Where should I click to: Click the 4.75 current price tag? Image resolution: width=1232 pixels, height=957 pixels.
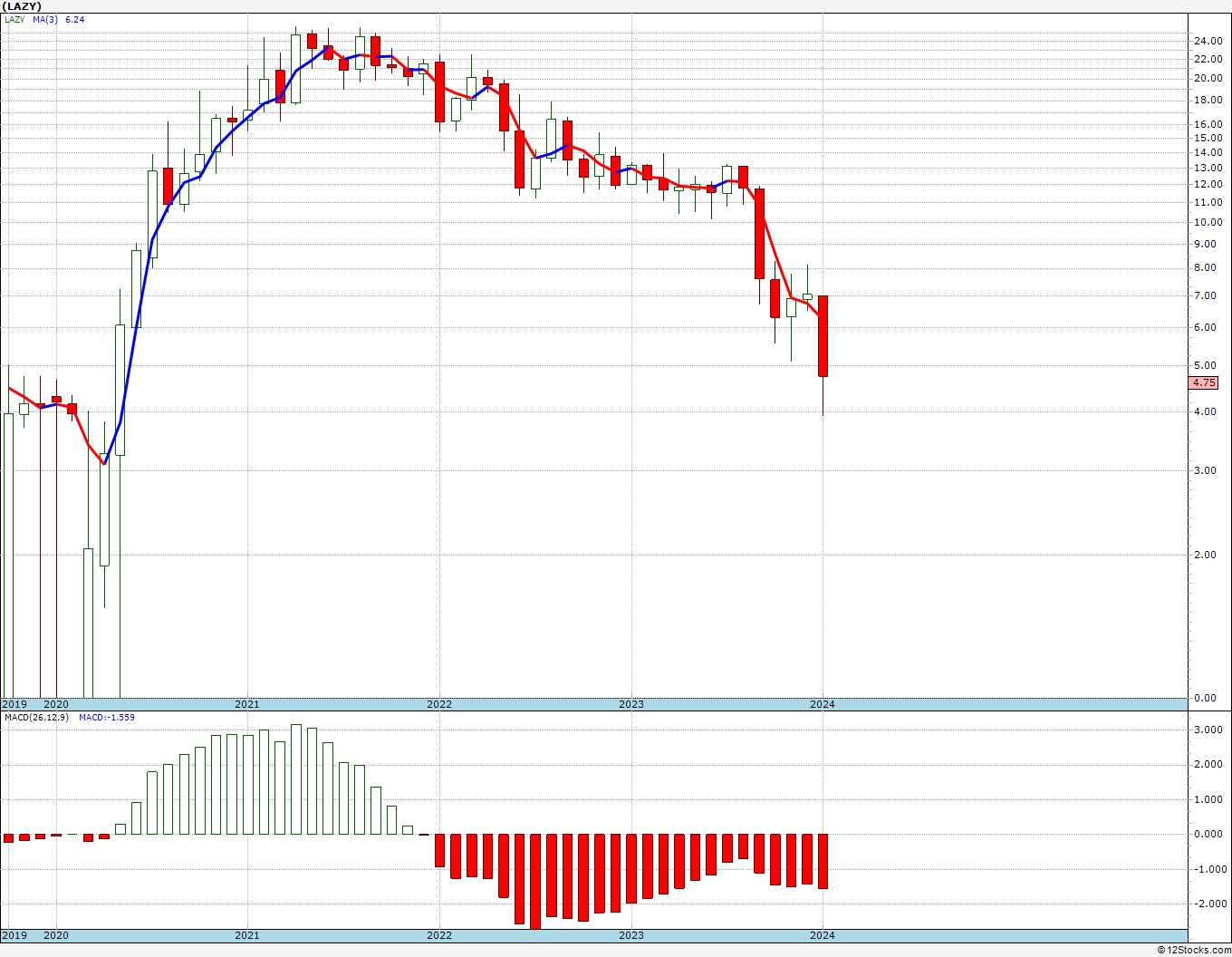tap(1204, 383)
